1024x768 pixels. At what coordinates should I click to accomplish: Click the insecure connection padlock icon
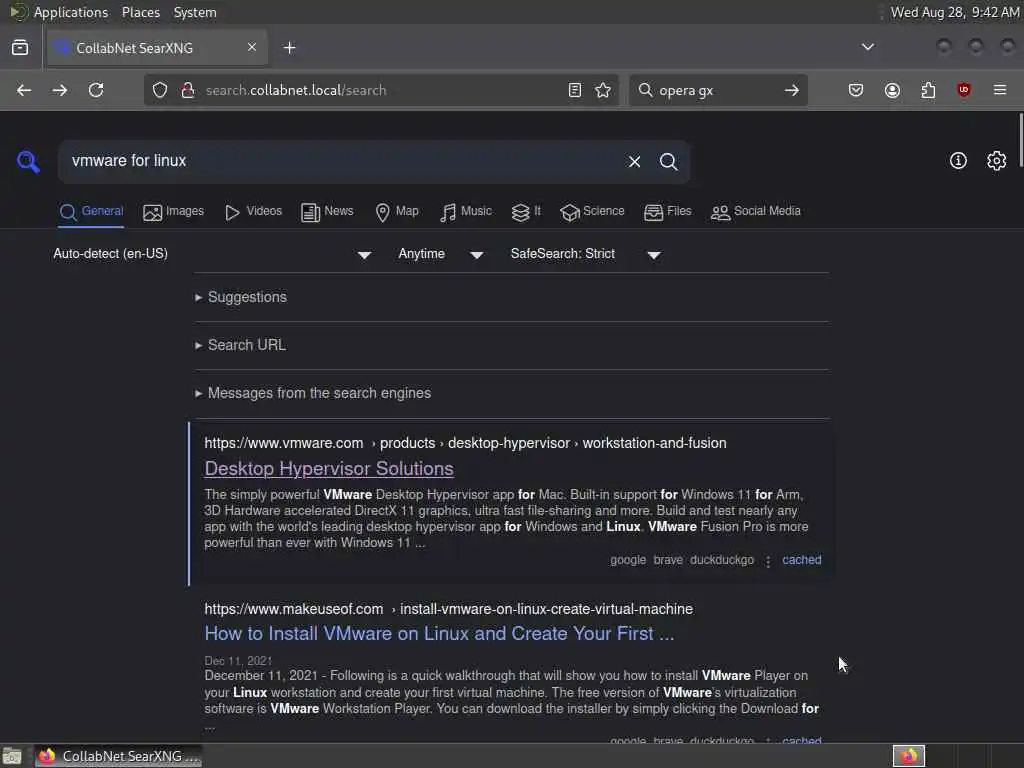(188, 90)
